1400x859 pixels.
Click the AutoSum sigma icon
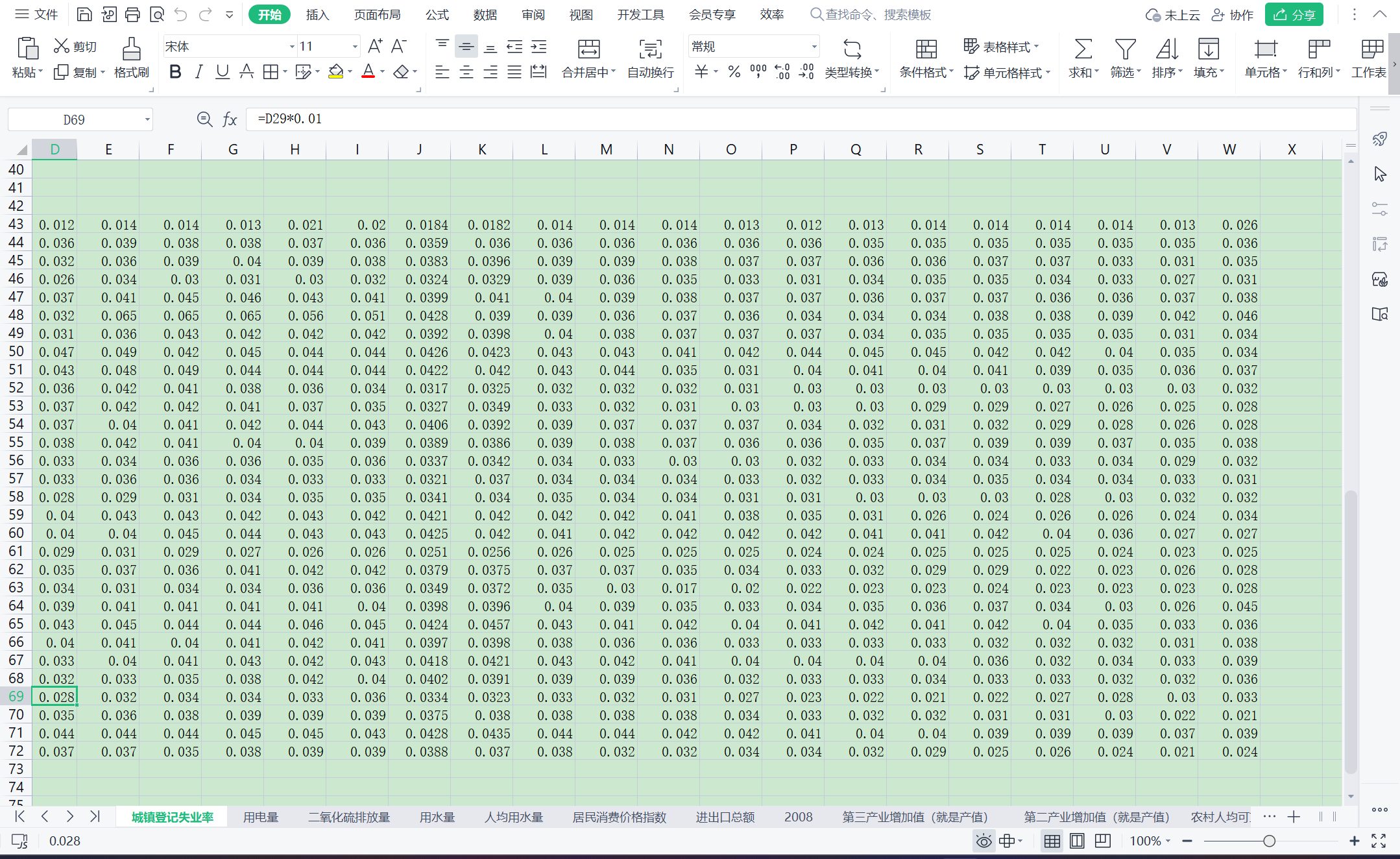pyautogui.click(x=1083, y=49)
